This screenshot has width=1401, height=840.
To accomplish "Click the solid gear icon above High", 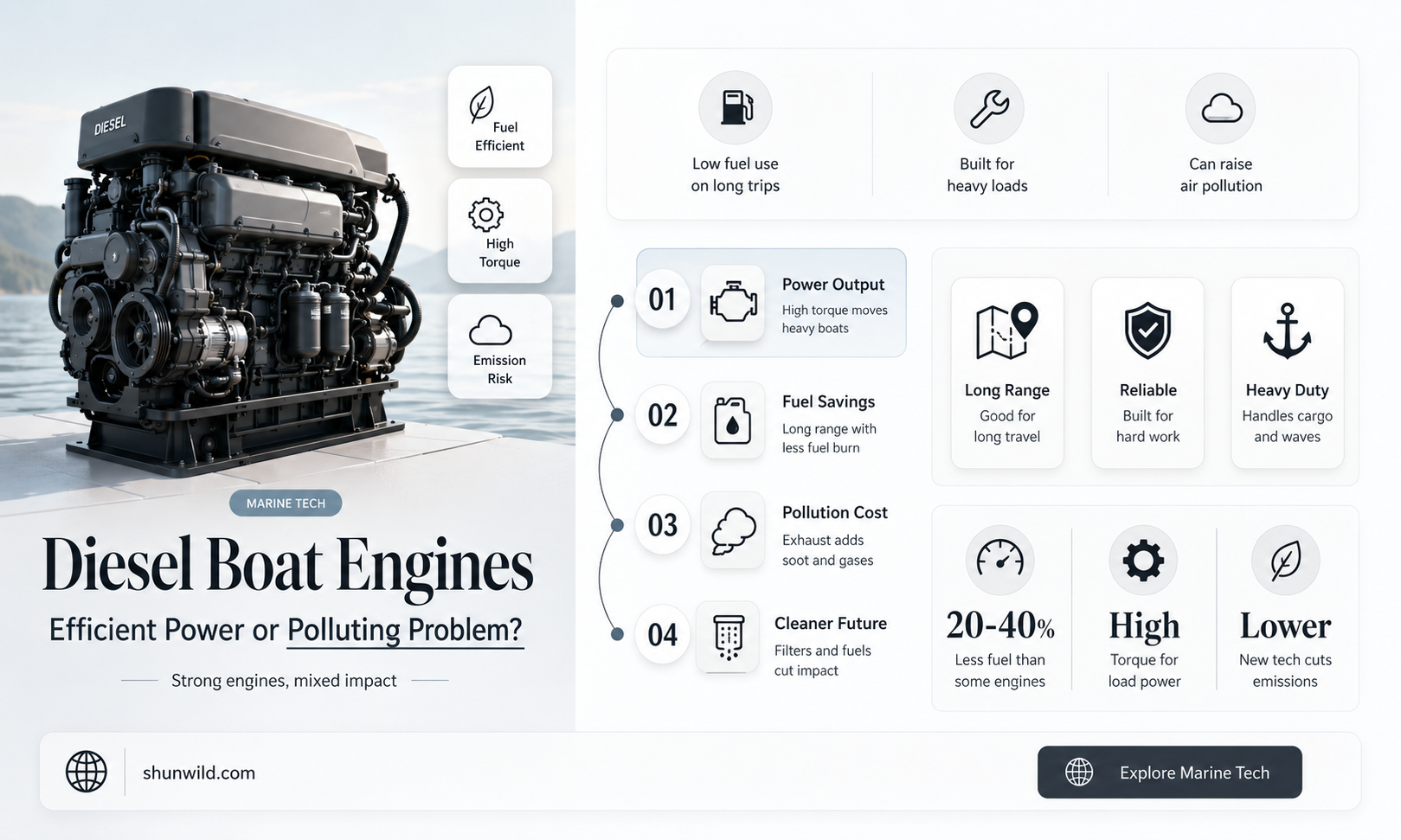I will point(1143,560).
